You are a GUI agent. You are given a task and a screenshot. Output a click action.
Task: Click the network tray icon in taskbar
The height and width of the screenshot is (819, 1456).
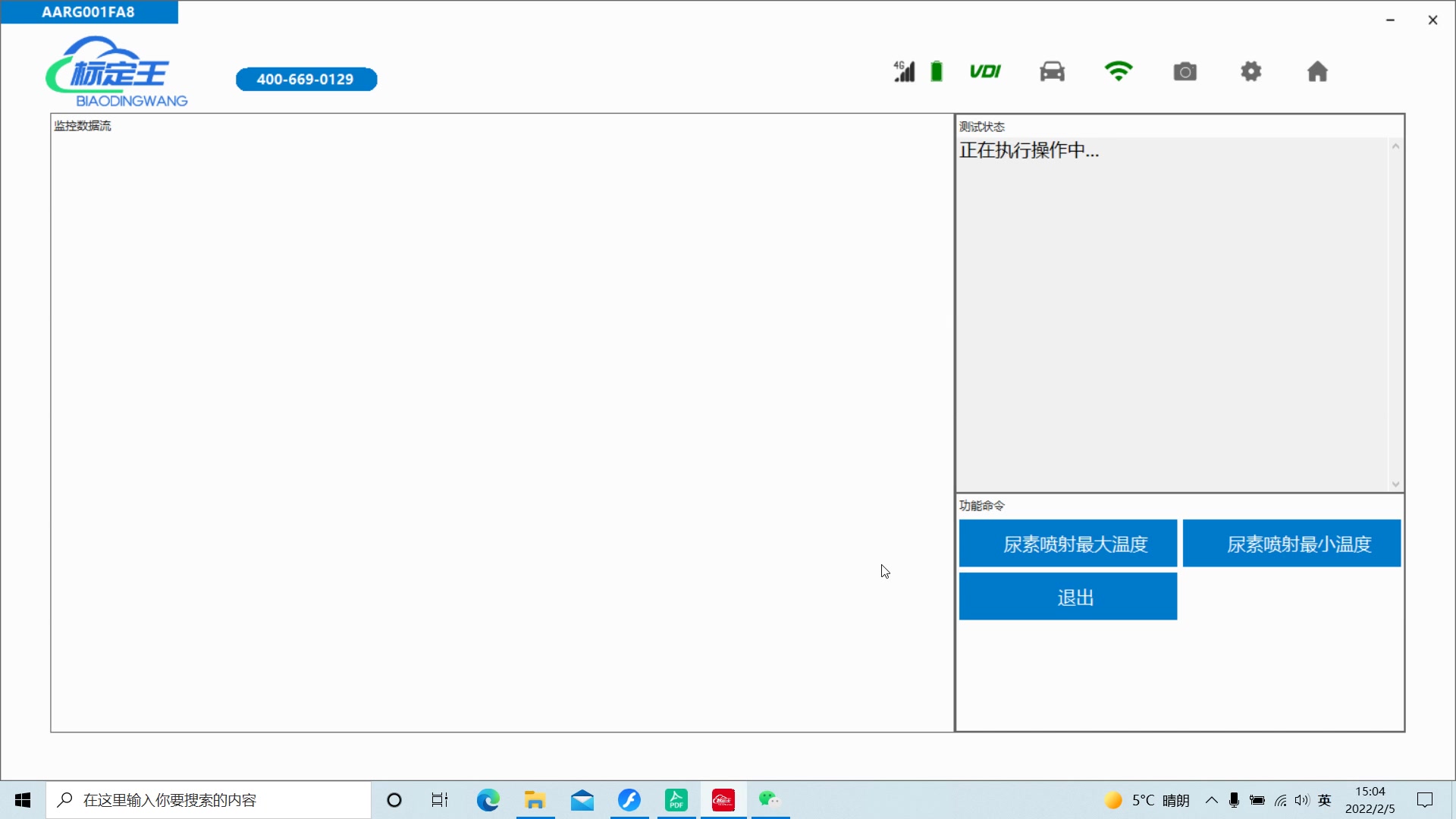pos(1281,800)
